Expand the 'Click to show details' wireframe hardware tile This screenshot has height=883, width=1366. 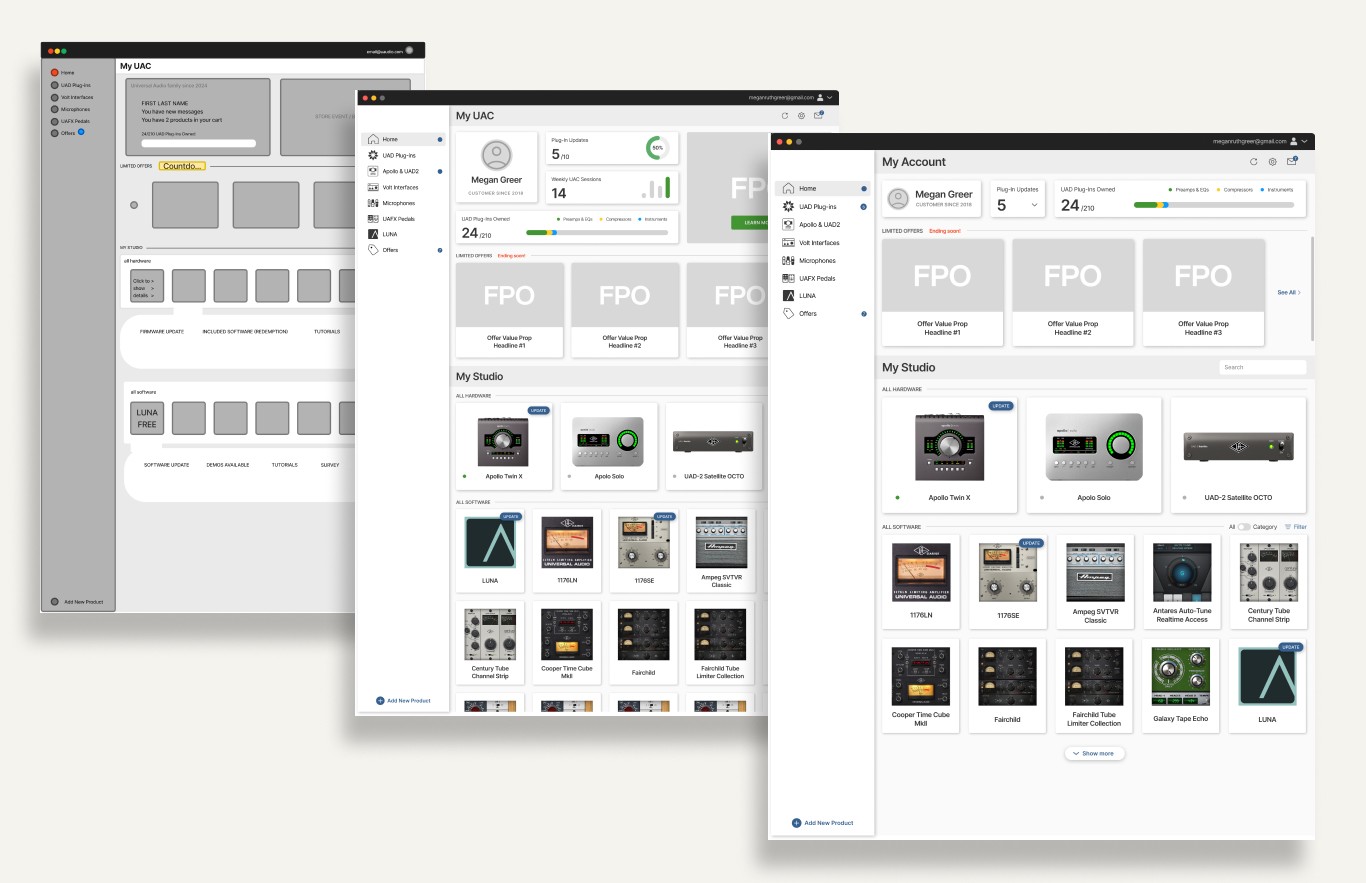coord(147,286)
